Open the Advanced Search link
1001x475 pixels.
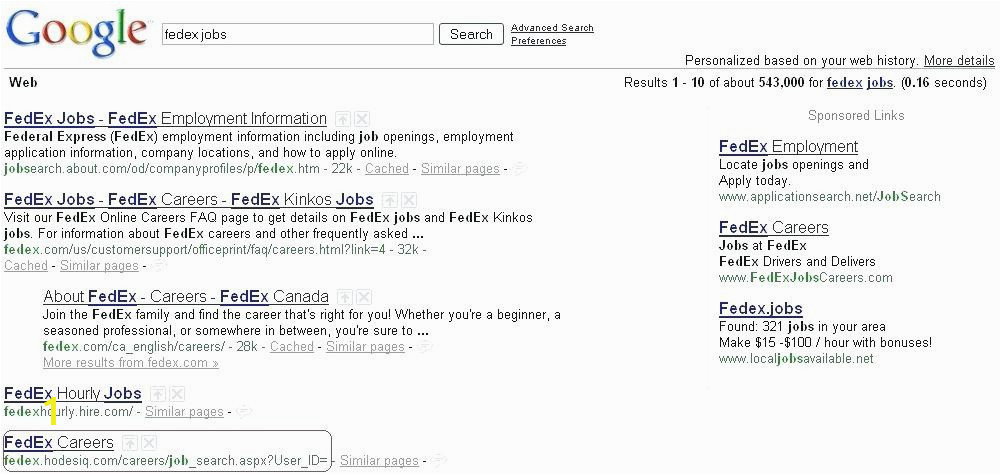552,28
